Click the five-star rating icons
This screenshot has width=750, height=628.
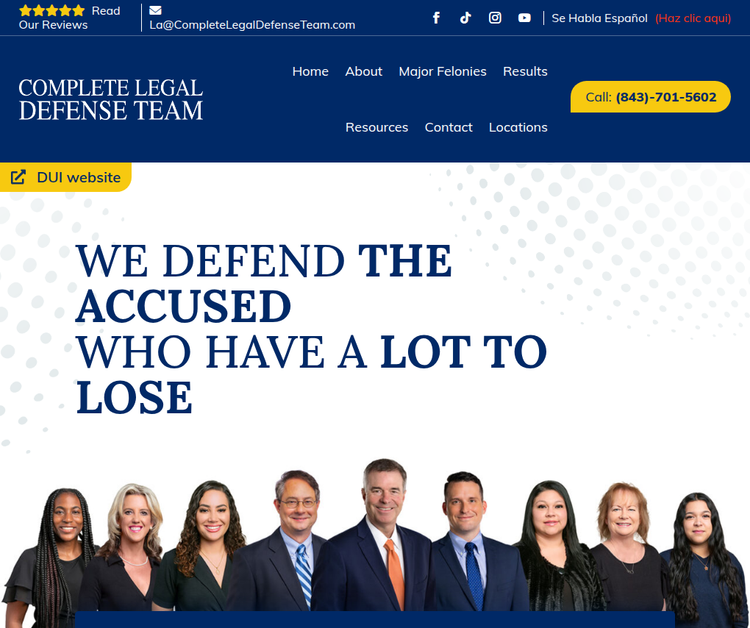(52, 11)
